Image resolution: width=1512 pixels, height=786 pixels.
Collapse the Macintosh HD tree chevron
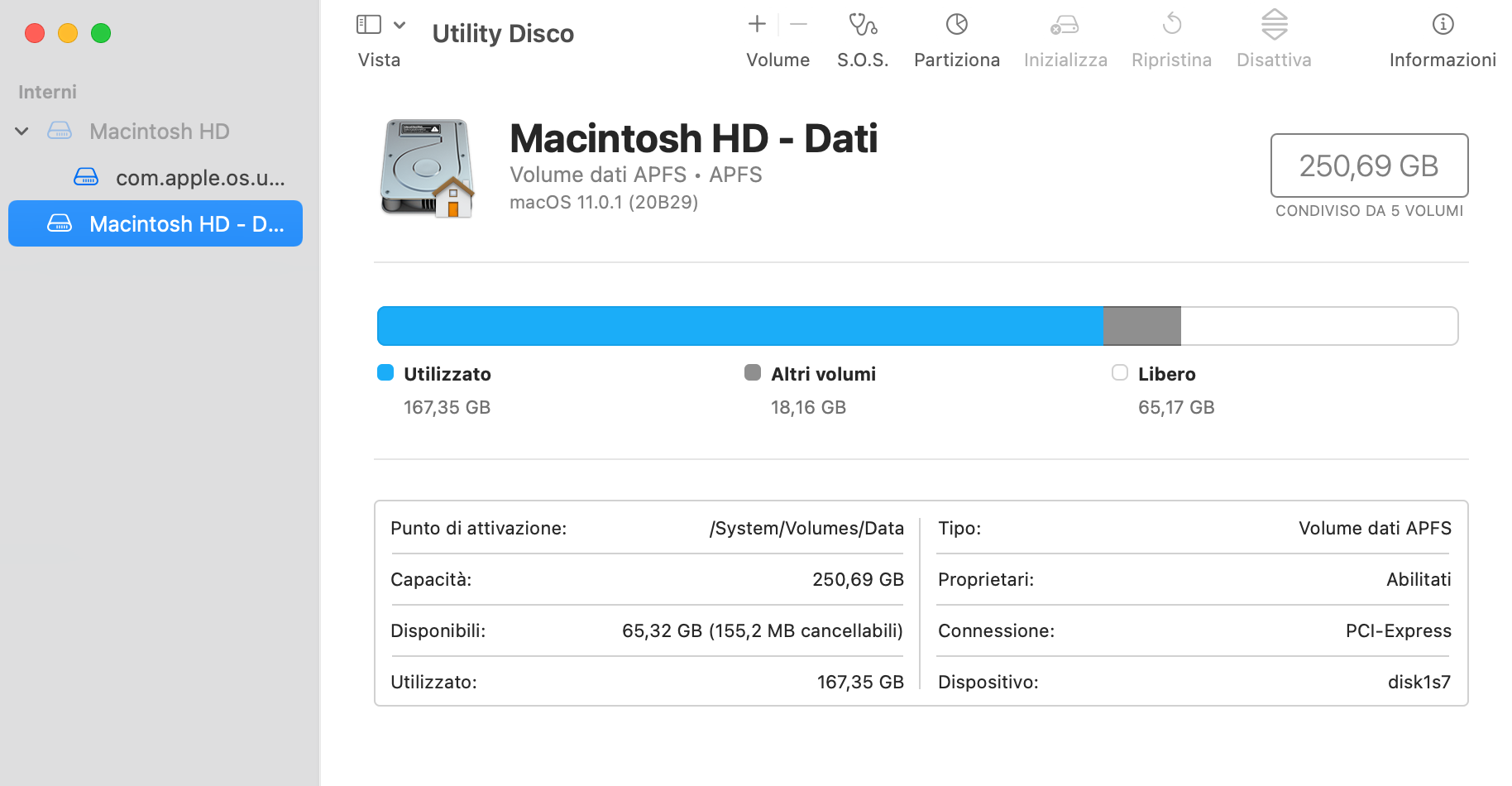click(x=22, y=131)
